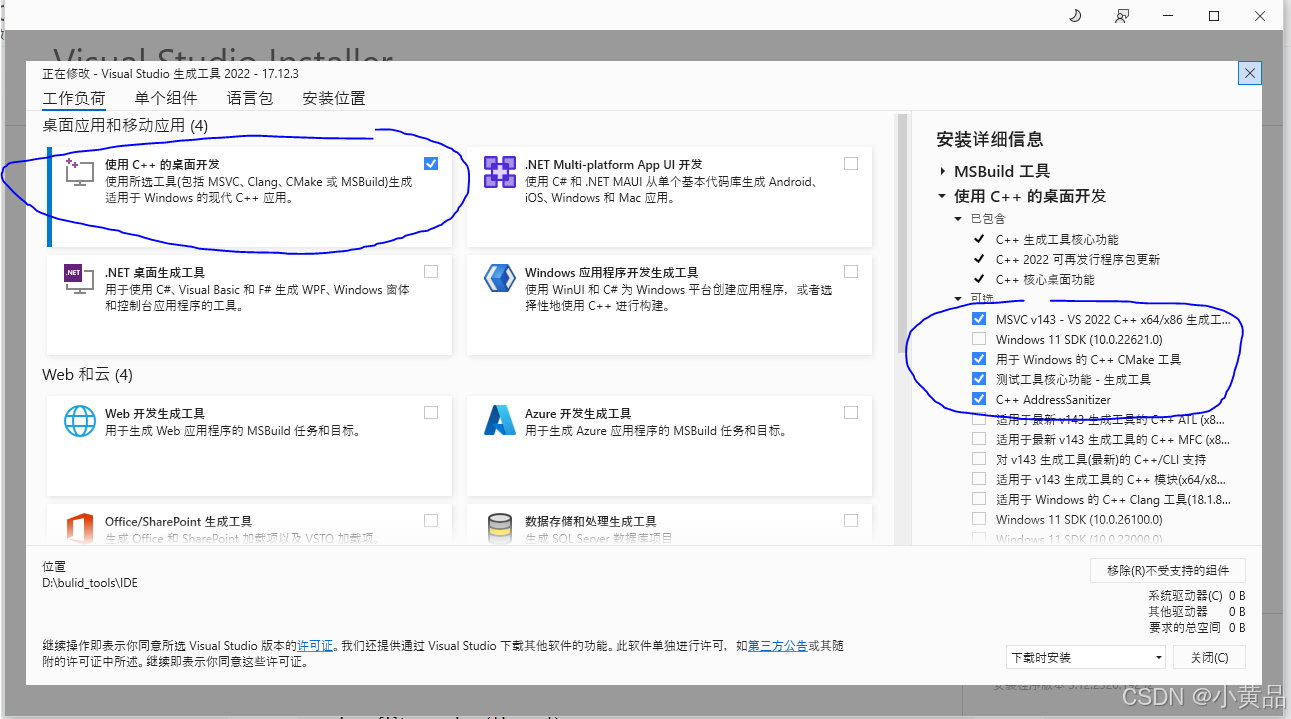This screenshot has width=1291, height=719.
Task: Click the C++ desktop development workload icon
Action: click(79, 172)
